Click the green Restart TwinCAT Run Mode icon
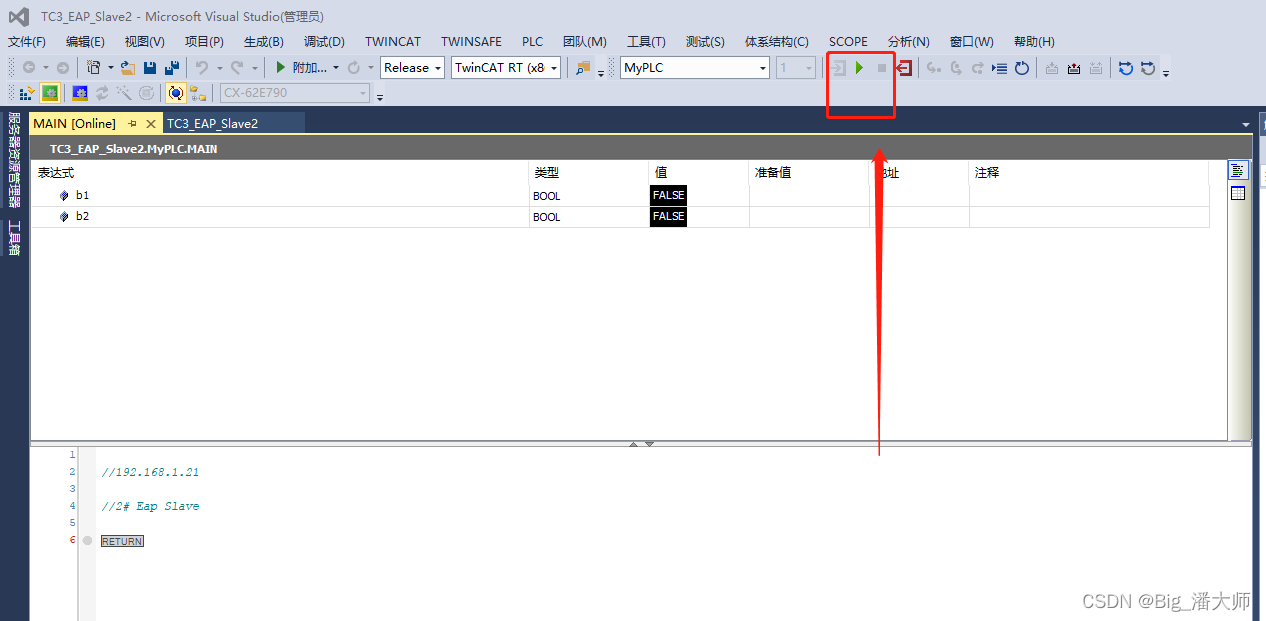 point(50,93)
